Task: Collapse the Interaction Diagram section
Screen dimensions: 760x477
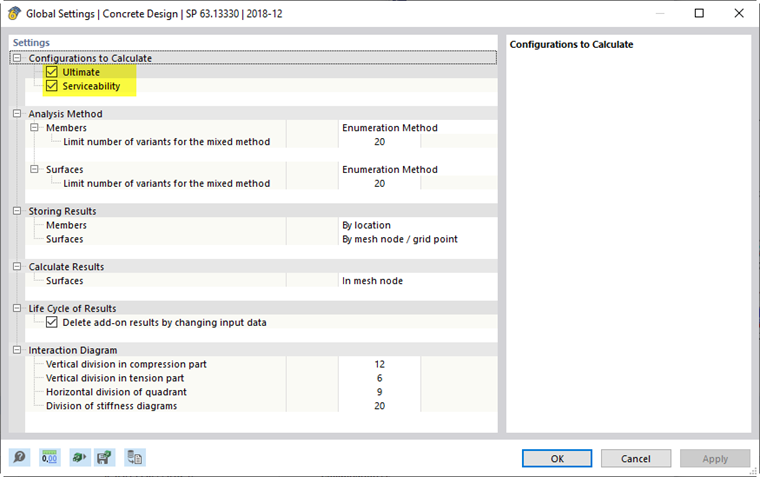Action: tap(18, 350)
